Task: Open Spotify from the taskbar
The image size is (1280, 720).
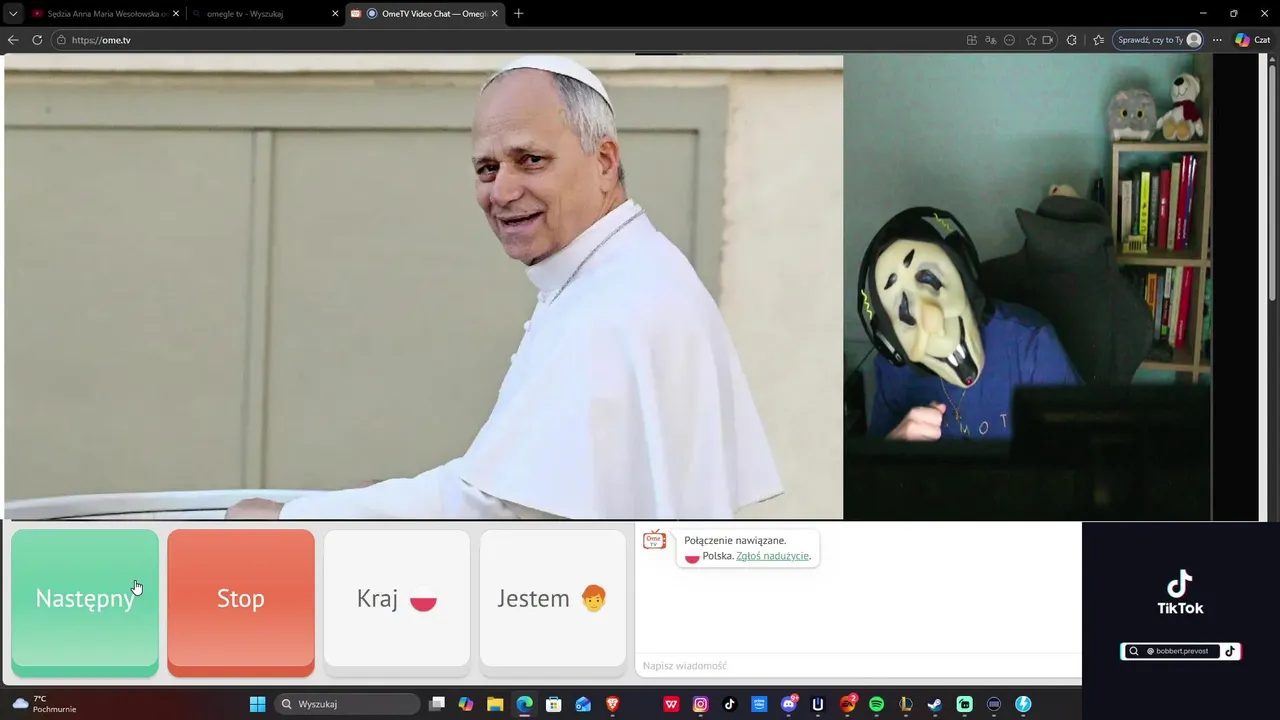Action: [877, 704]
